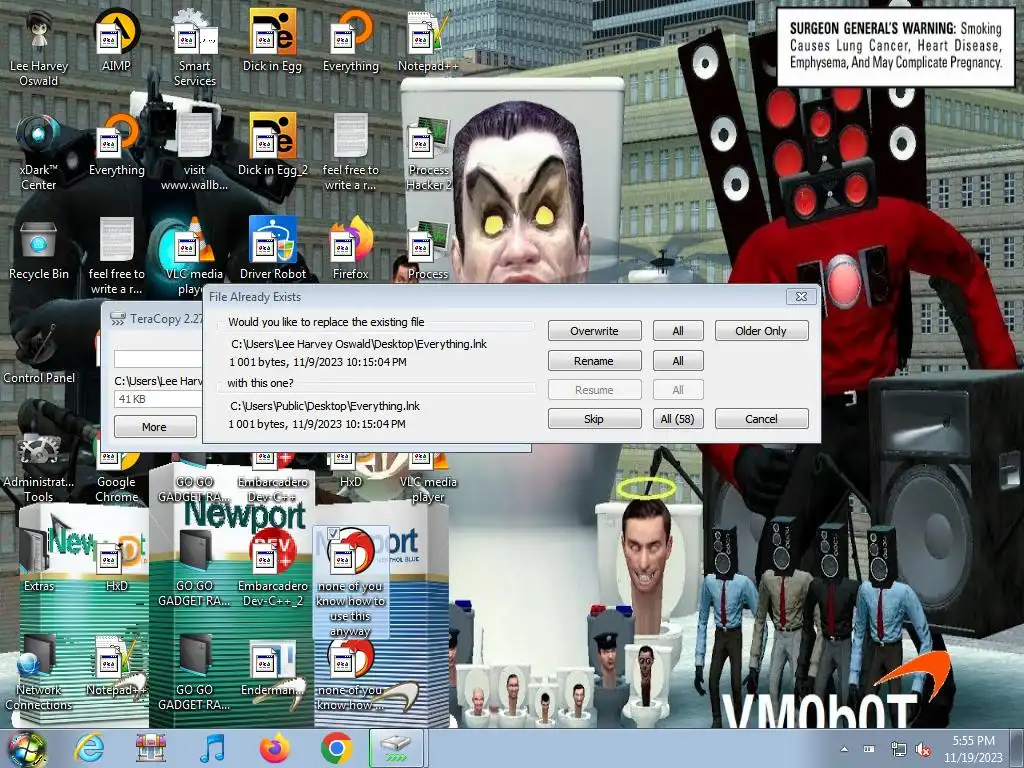Select the second-row Everything shortcut
Viewport: 1024px width, 768px height.
[x=116, y=145]
